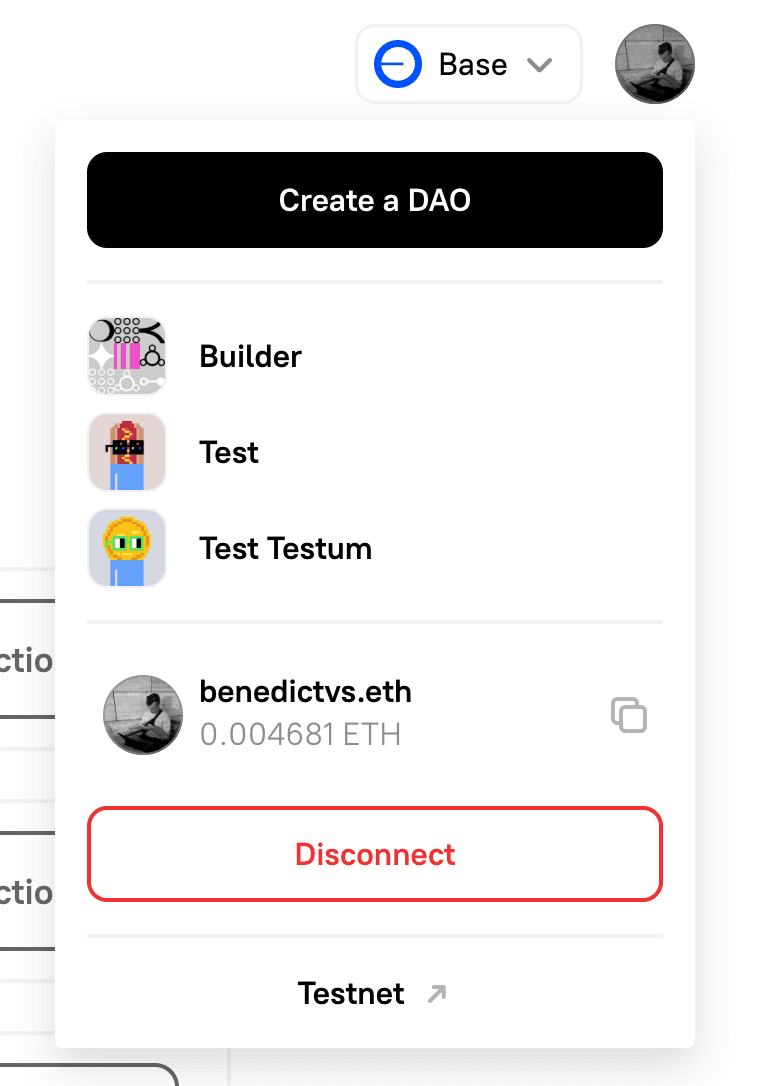Click the external arrow icon beside Testnet
Screen dimensions: 762x1086
[436, 994]
